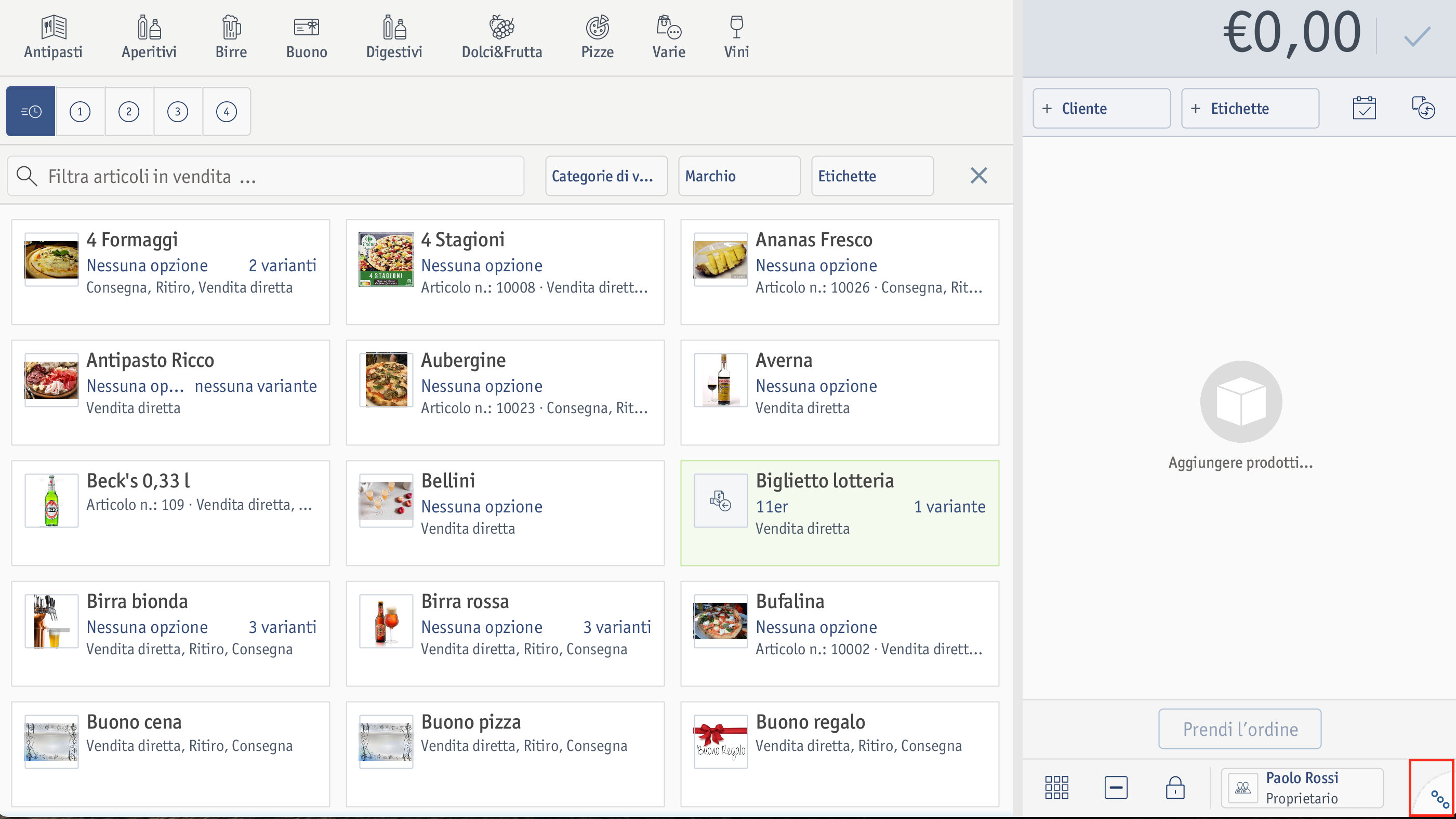Add the 4 Formaggi item

point(170,272)
